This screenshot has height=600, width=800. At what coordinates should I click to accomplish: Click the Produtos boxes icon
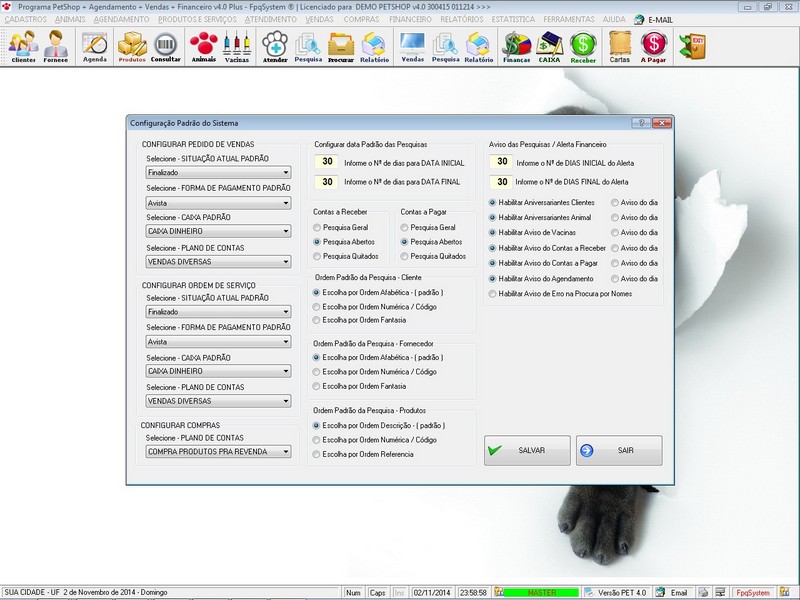point(132,46)
